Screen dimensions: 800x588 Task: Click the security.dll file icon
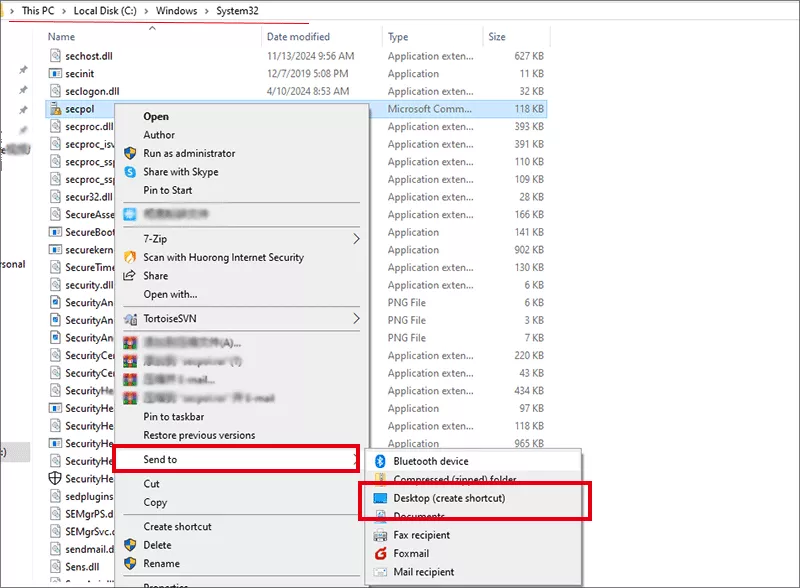point(55,285)
